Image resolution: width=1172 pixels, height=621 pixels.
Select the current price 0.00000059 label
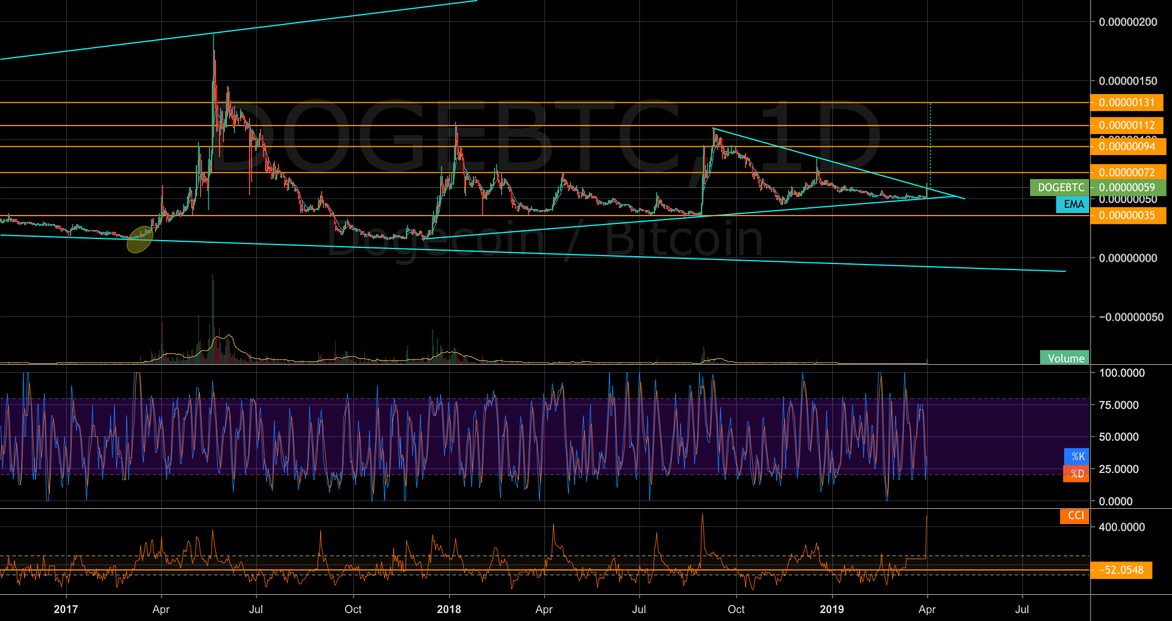tap(1128, 188)
